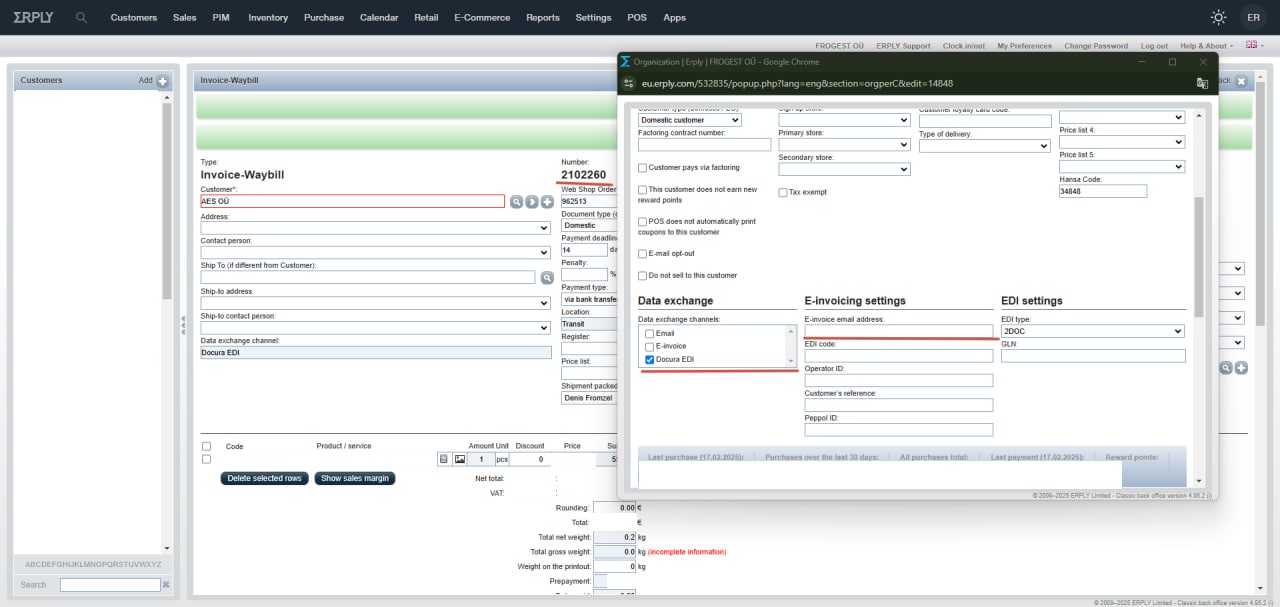Open the My Preferences link
Viewport: 1280px width, 607px height.
[1025, 46]
